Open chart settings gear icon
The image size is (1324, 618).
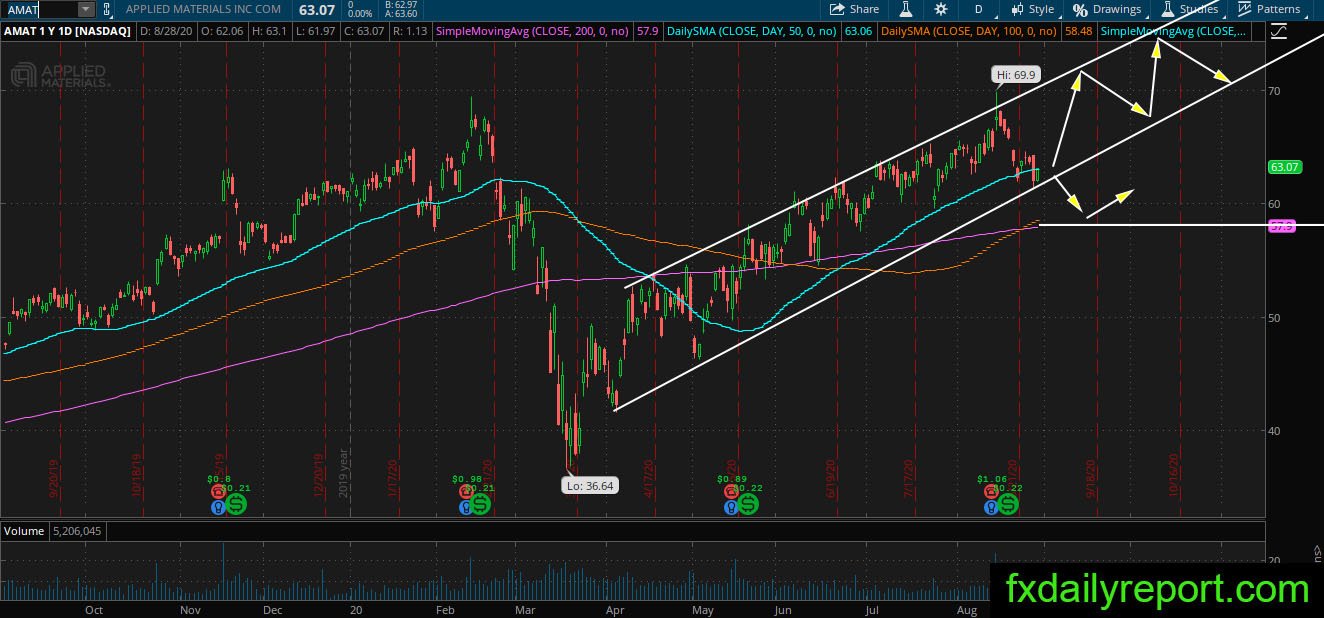point(941,9)
